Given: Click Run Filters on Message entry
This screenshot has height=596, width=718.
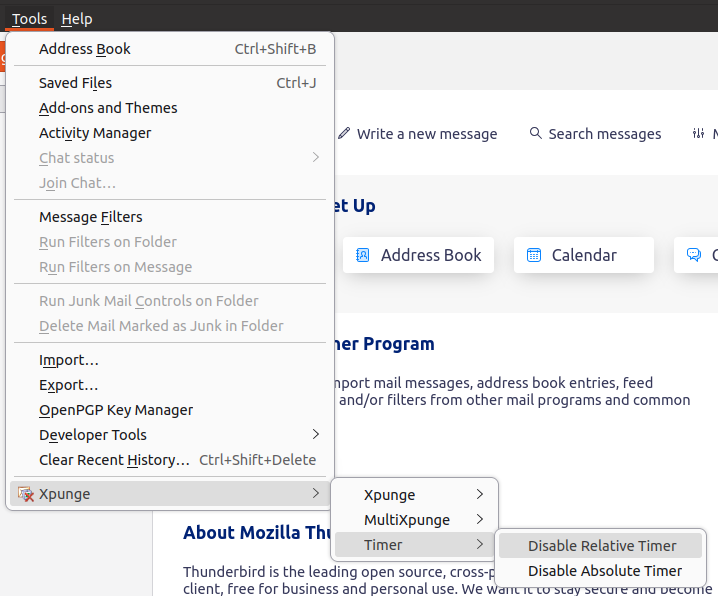Looking at the screenshot, I should [170, 267].
